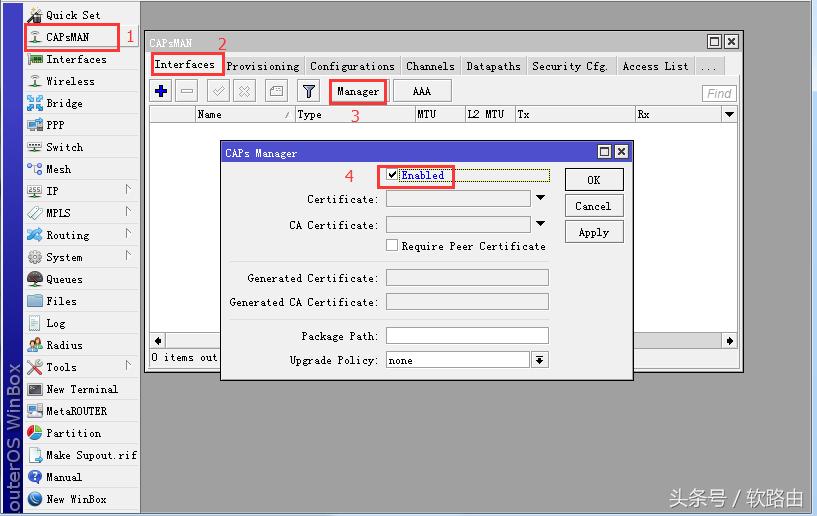Click the comment note toolbar icon
The width and height of the screenshot is (817, 516).
point(276,91)
